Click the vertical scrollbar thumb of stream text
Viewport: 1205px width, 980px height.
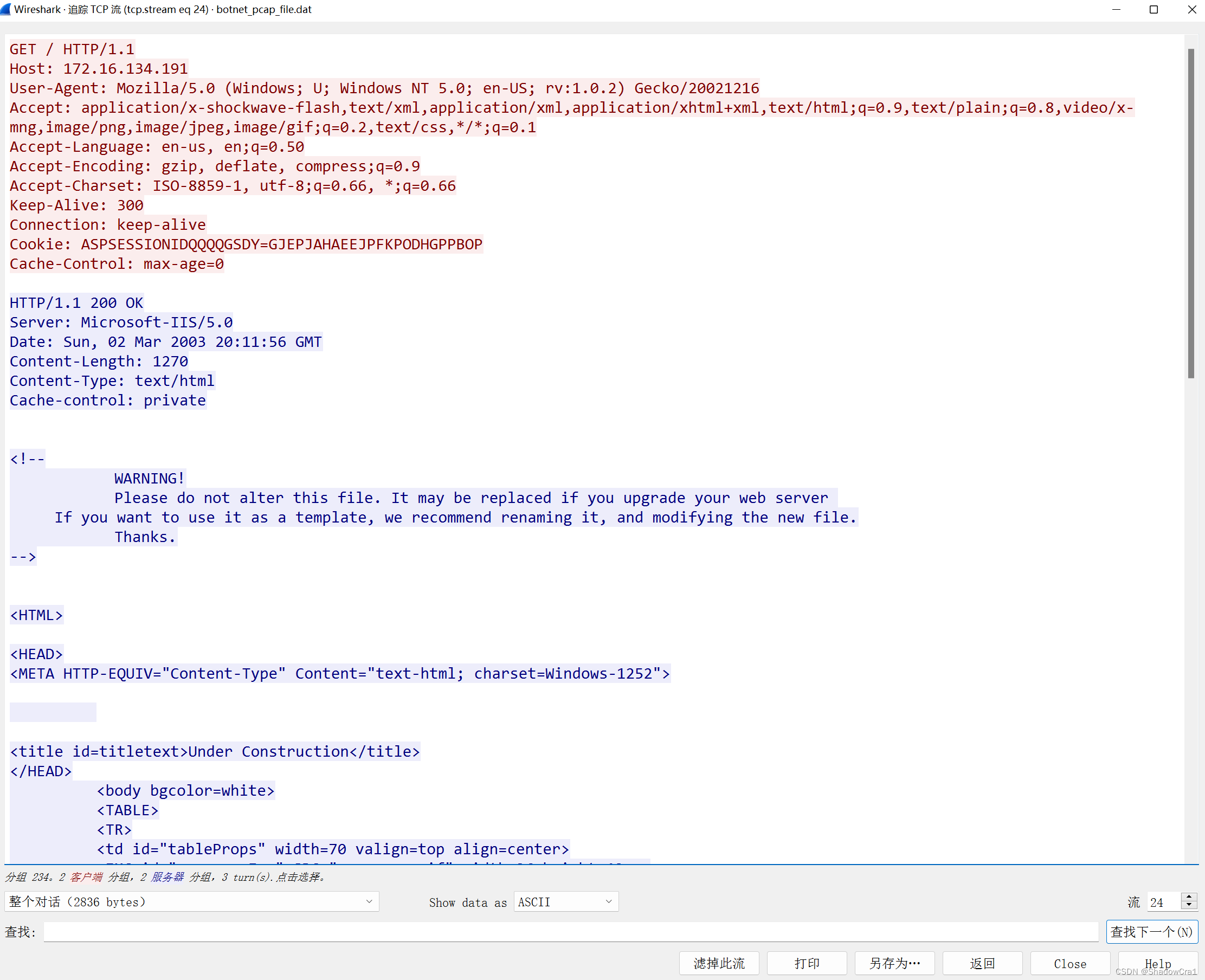pos(1191,214)
